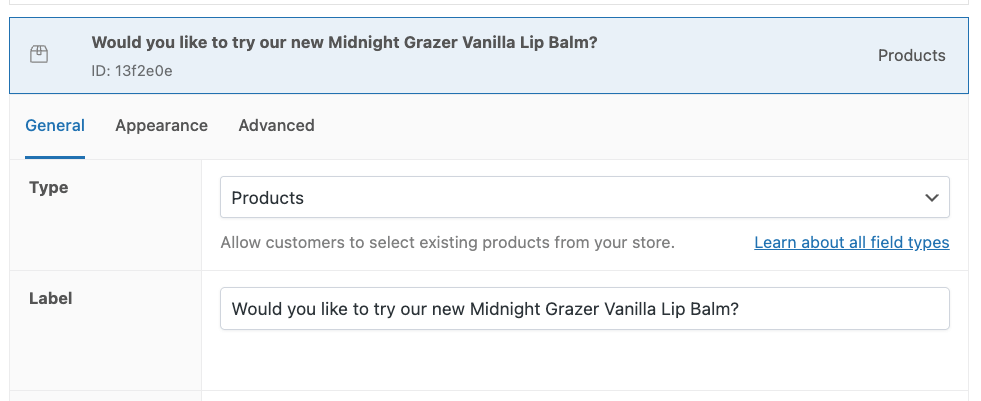Click the Products type badge in header
Screen dimensions: 981x401
[x=912, y=56]
